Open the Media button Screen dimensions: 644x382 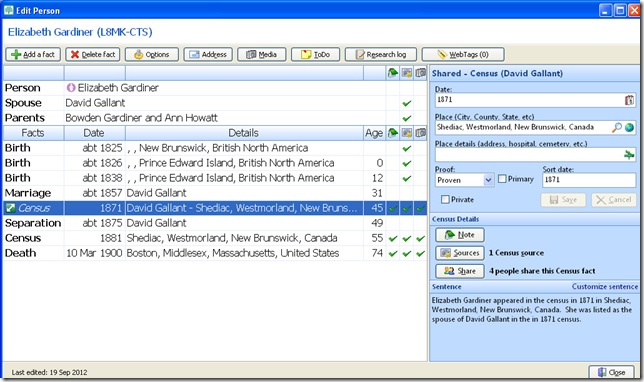[x=262, y=54]
